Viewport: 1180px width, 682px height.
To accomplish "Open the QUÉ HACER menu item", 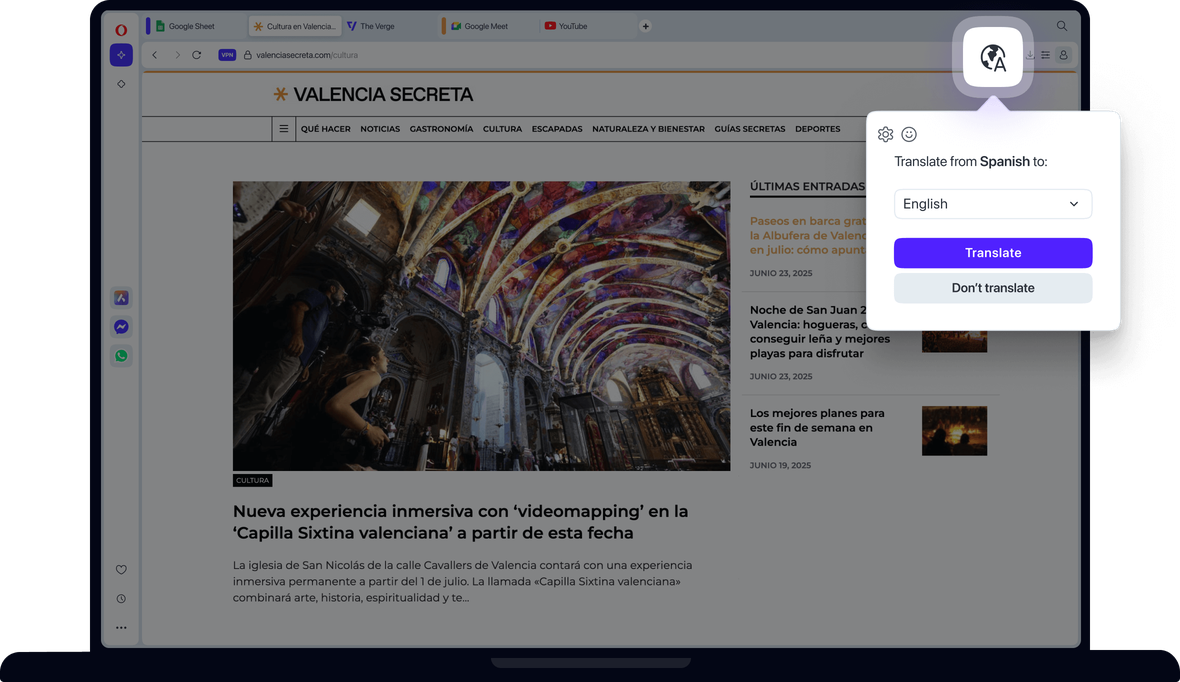I will (326, 129).
